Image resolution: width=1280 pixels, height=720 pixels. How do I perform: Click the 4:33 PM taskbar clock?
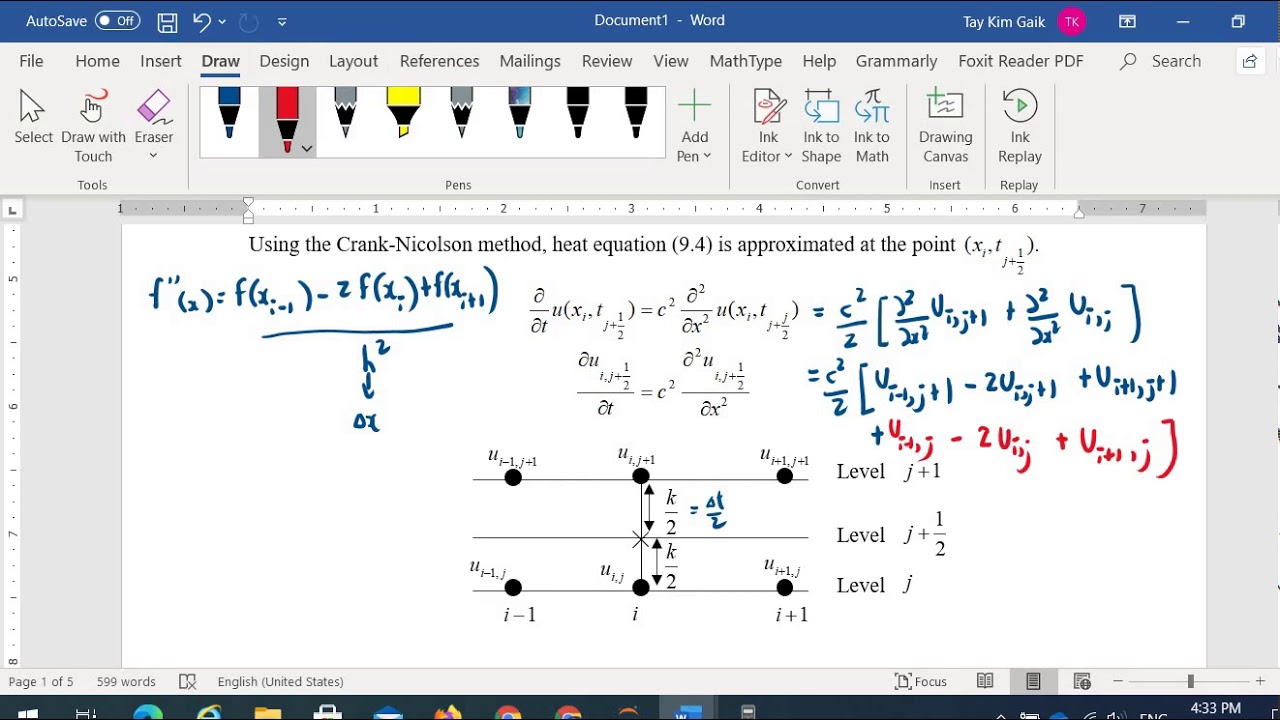(1216, 709)
